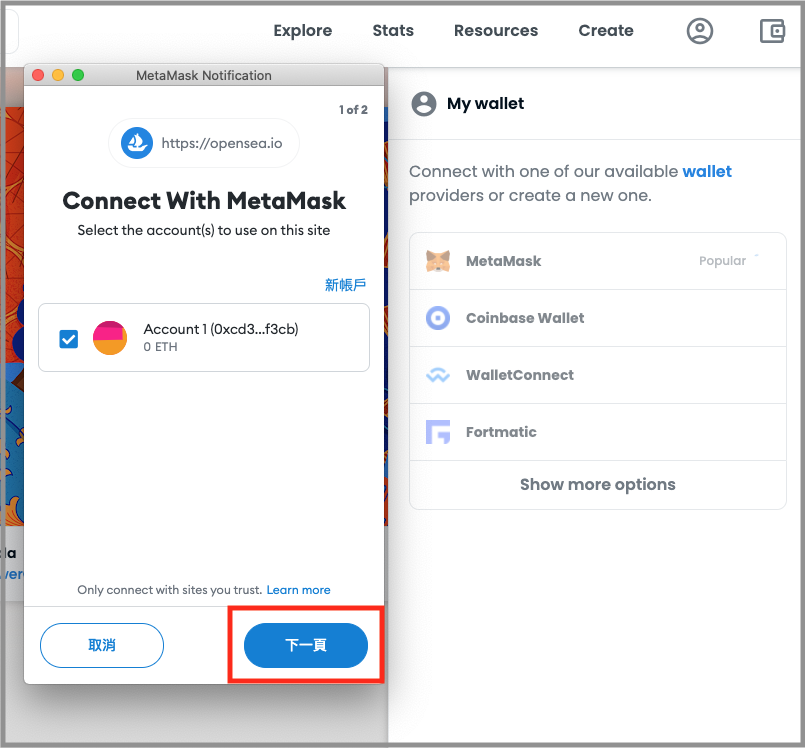Click Account 1 colorful avatar

point(110,338)
